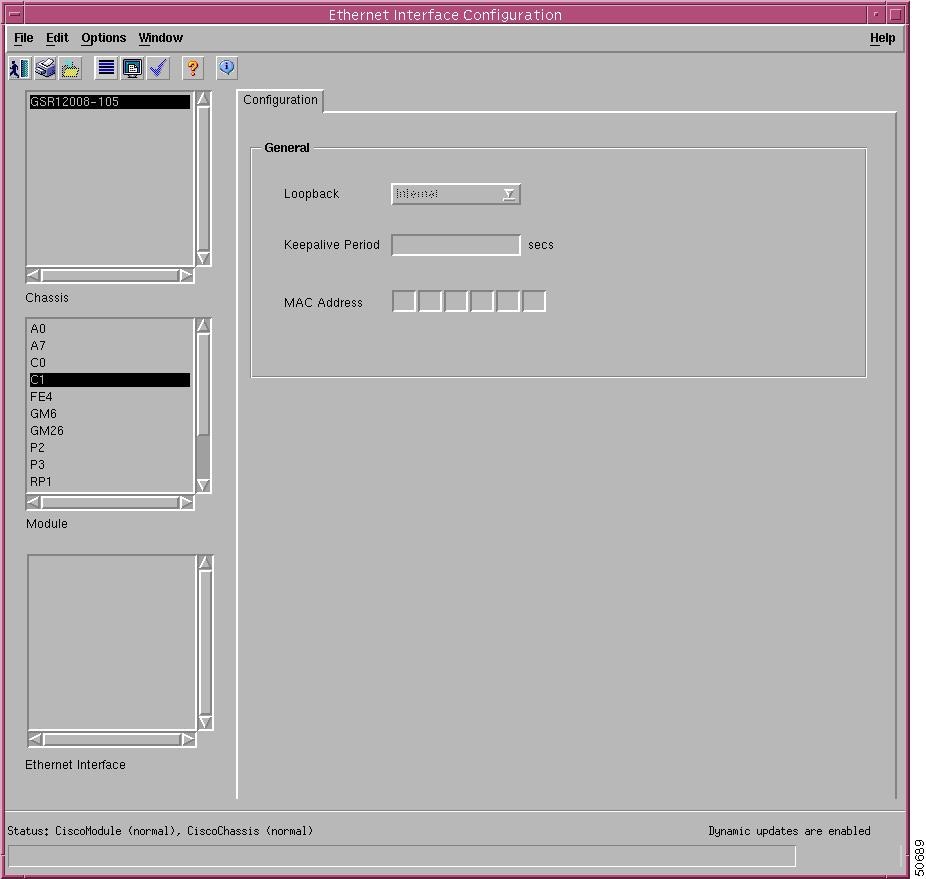Click Chassis list scroll up arrow
The height and width of the screenshot is (879, 926).
(203, 99)
